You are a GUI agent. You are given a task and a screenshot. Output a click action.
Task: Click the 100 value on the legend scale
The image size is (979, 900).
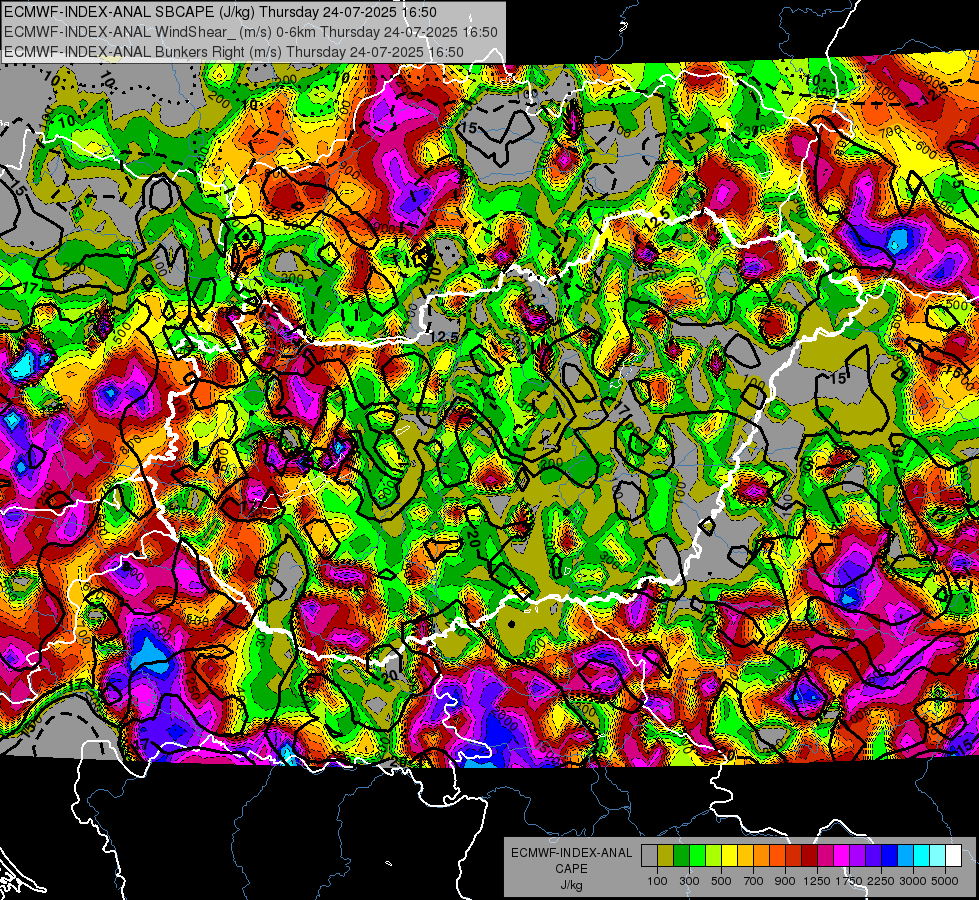(657, 881)
